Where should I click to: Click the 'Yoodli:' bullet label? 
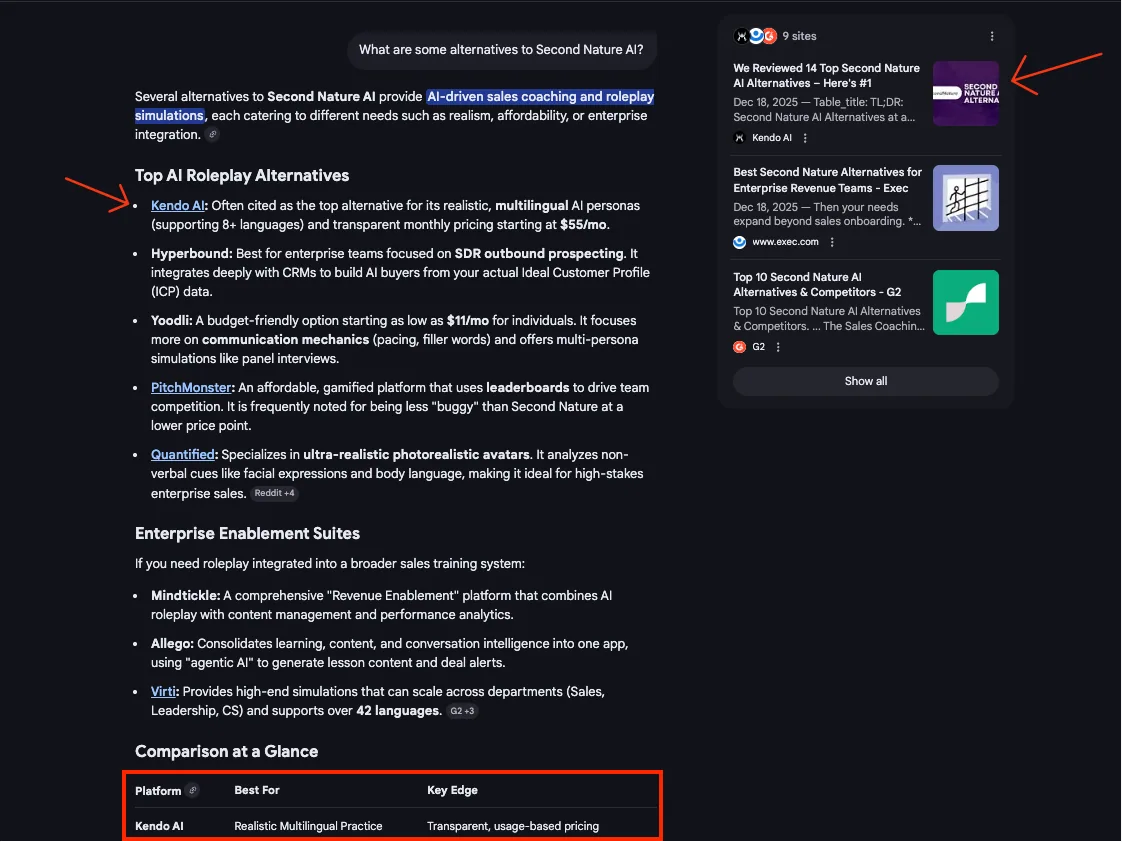(x=172, y=321)
